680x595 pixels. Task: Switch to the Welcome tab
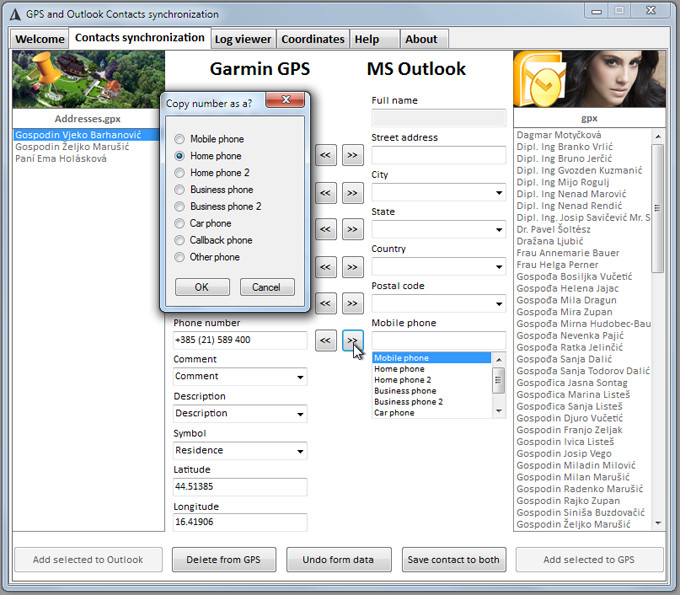click(x=39, y=39)
